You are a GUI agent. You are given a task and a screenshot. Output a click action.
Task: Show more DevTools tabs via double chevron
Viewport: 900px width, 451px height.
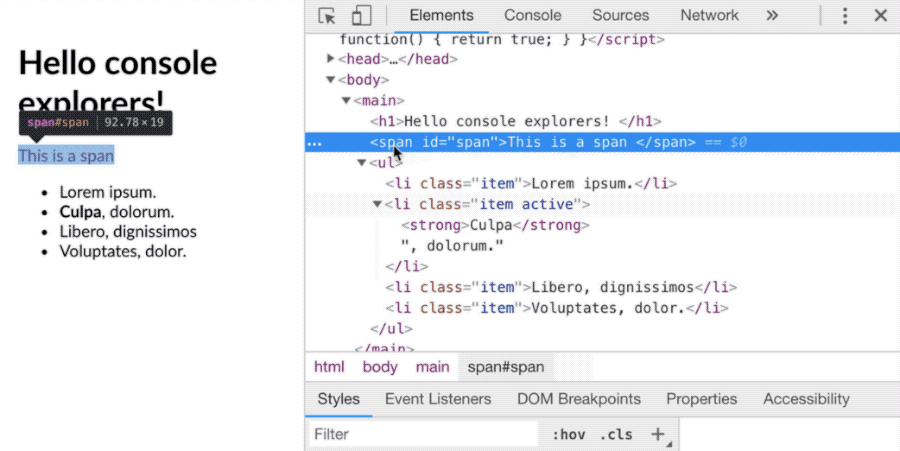pos(772,15)
